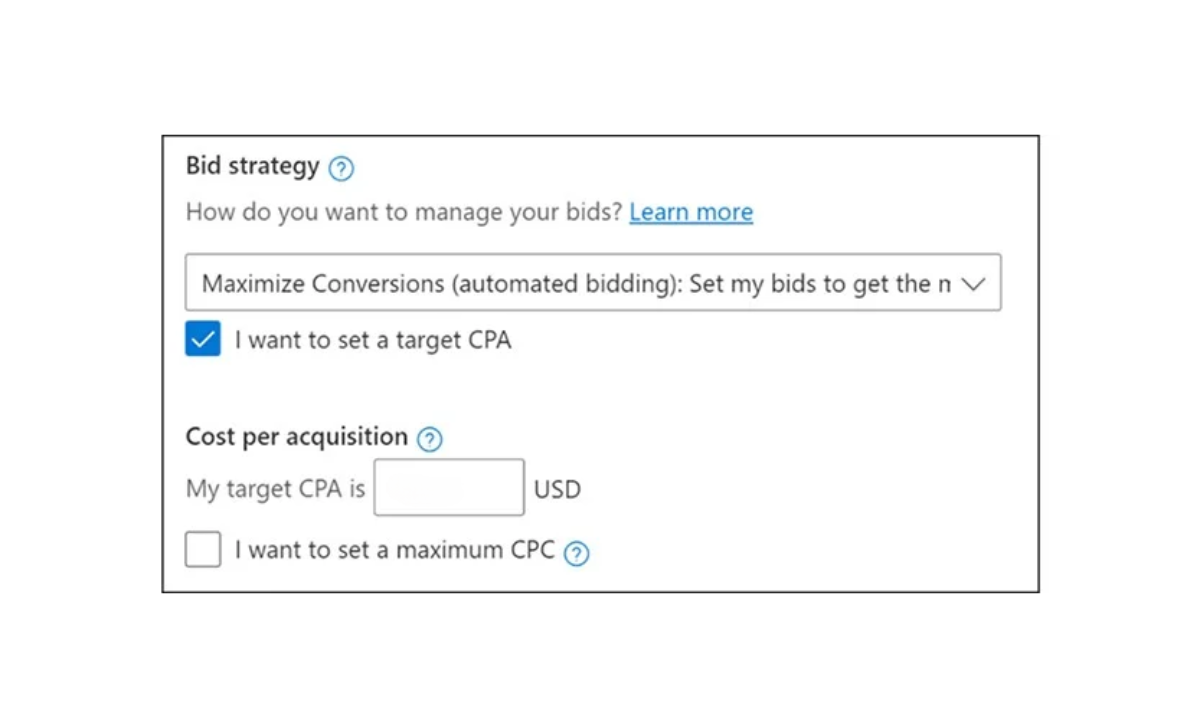The width and height of the screenshot is (1200, 728).
Task: Click the 'I want to set a maximum CPC' label
Action: 395,550
